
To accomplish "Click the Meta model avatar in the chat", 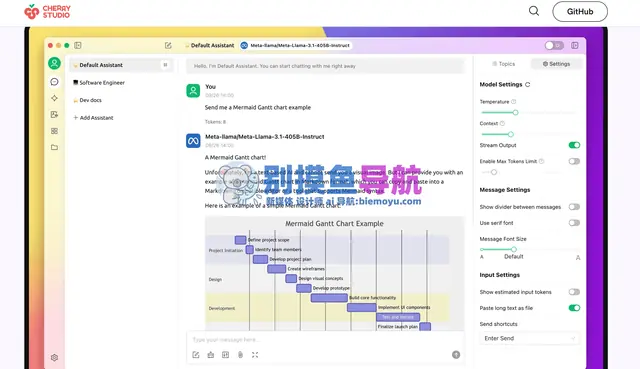I will pos(193,141).
